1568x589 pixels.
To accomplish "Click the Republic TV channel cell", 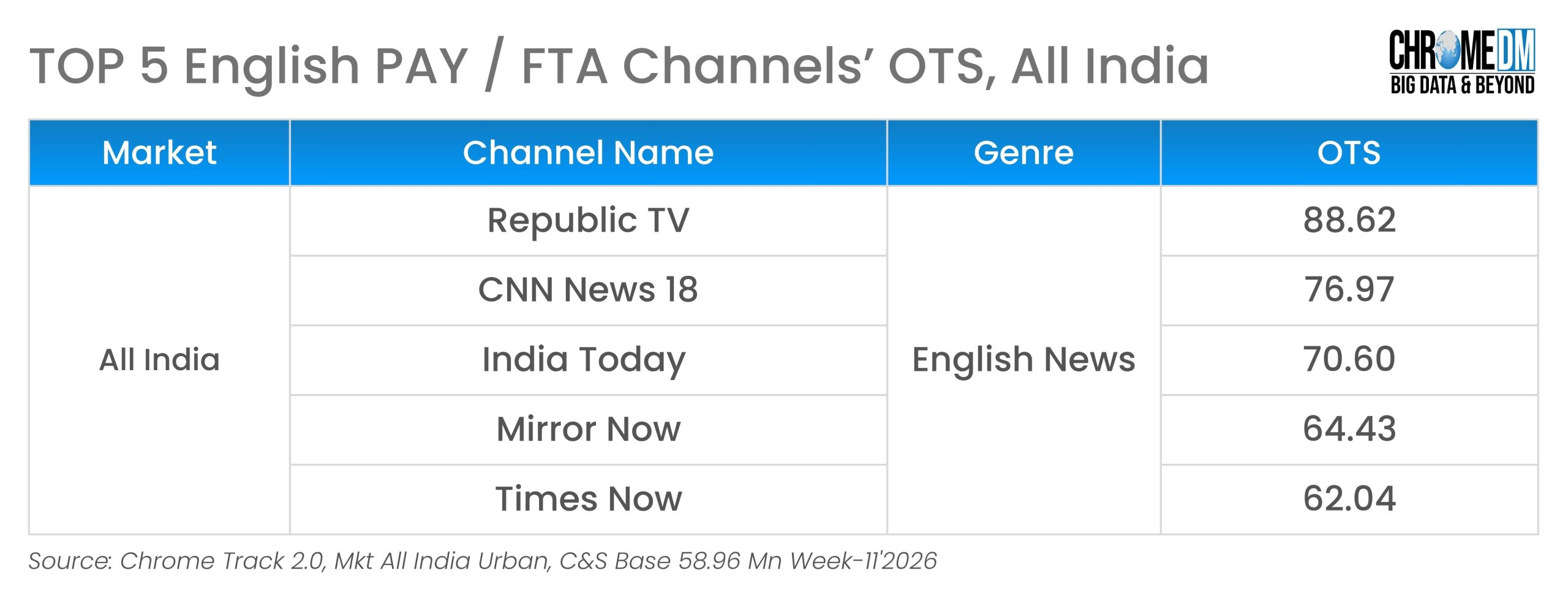I will pyautogui.click(x=588, y=220).
